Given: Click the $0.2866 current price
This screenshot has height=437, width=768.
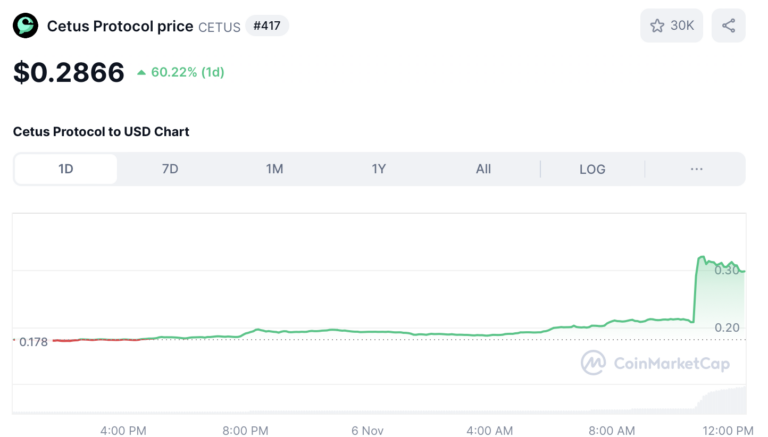Looking at the screenshot, I should point(69,72).
